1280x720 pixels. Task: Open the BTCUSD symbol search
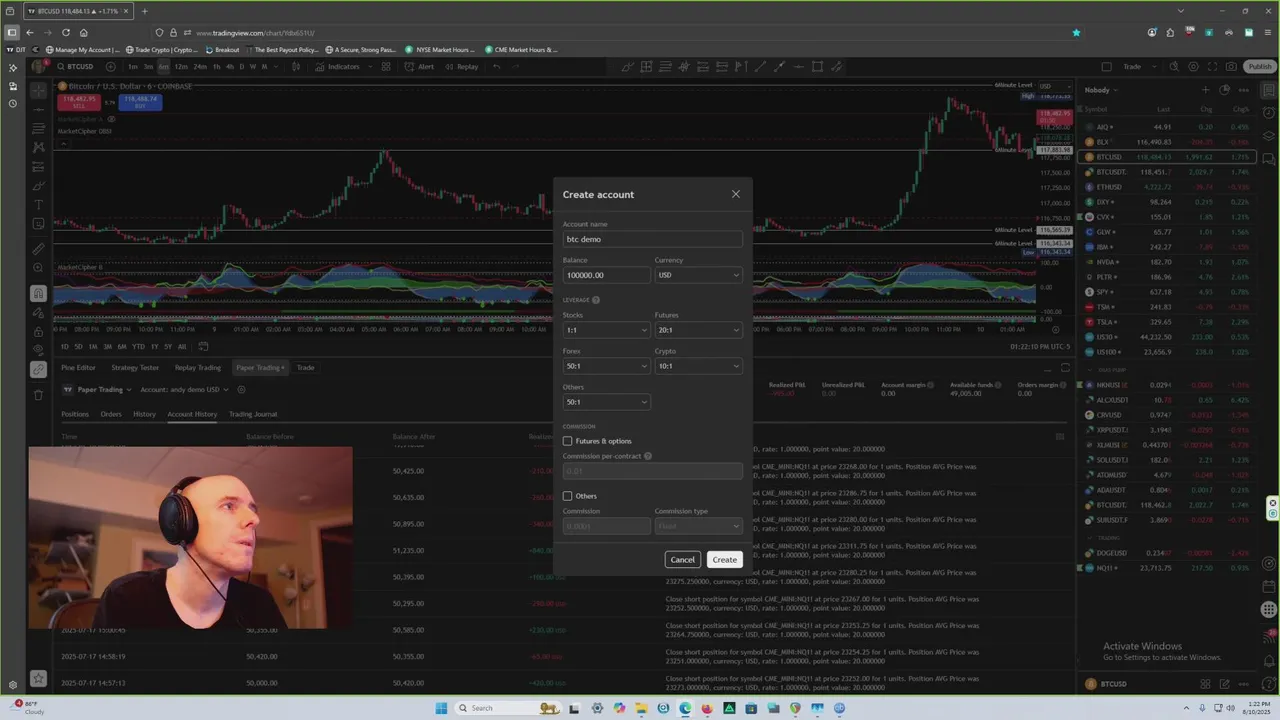click(76, 67)
